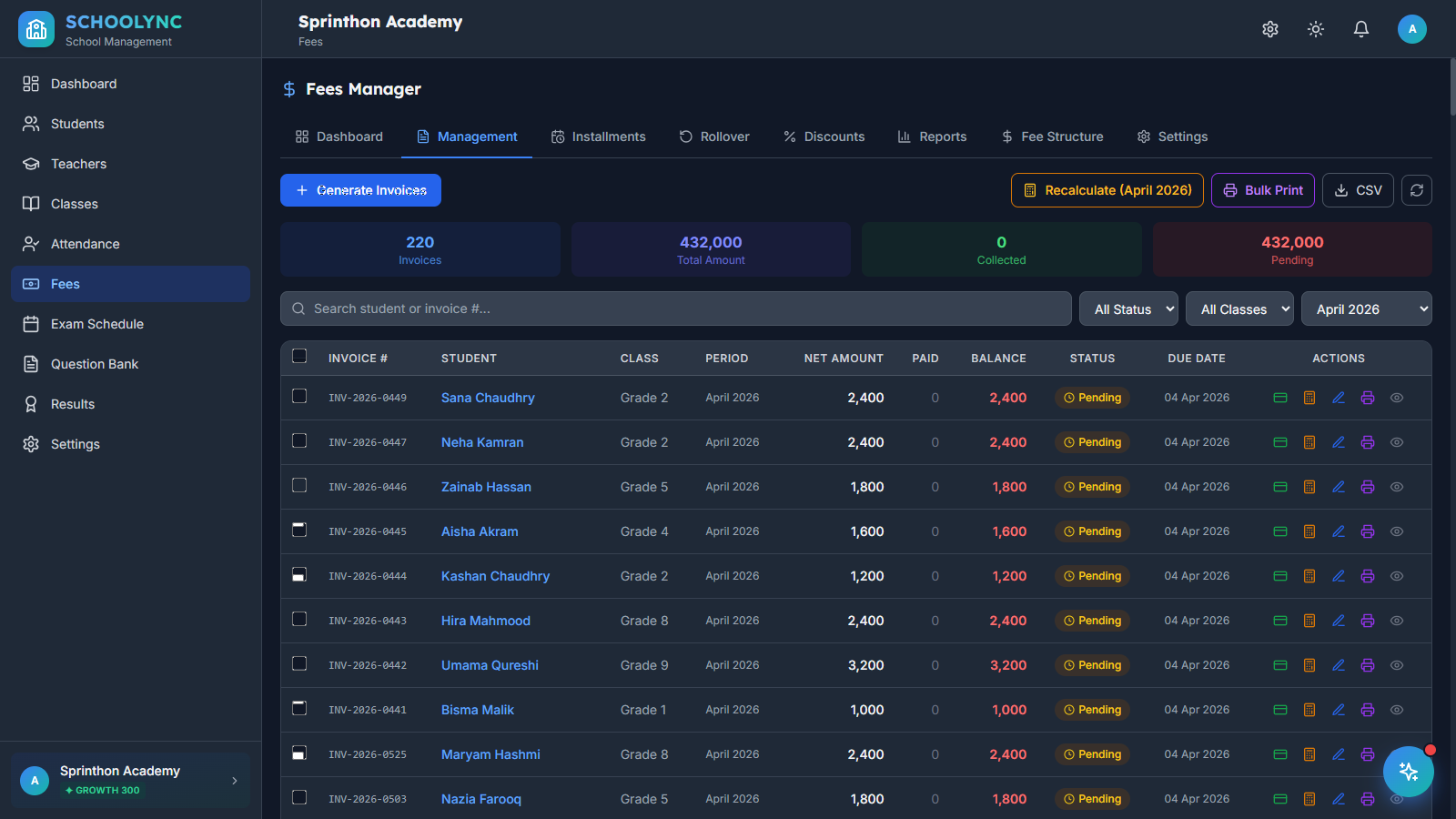Click the Generate Invoices button
The height and width of the screenshot is (819, 1456).
[360, 190]
